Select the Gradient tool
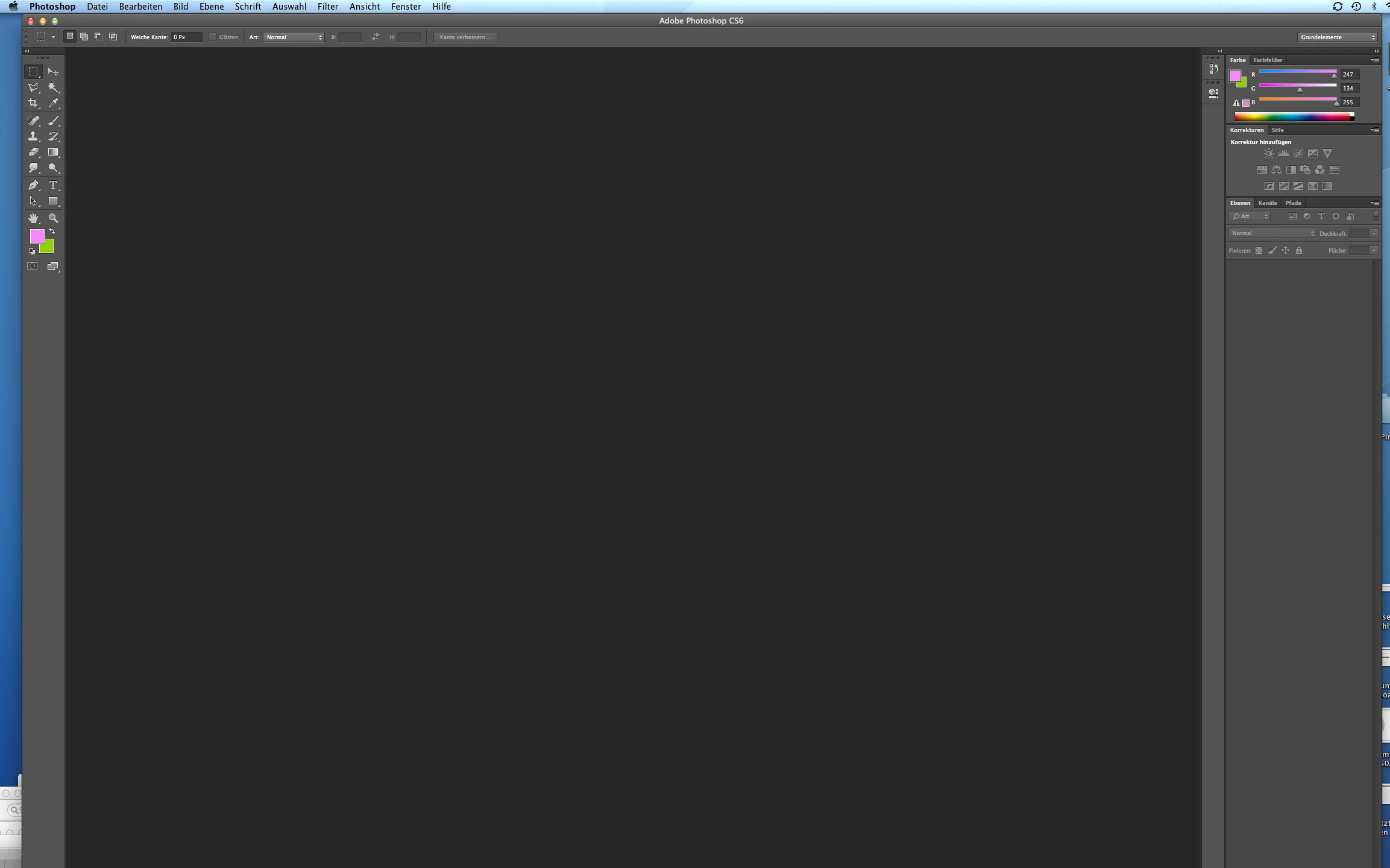 [53, 153]
